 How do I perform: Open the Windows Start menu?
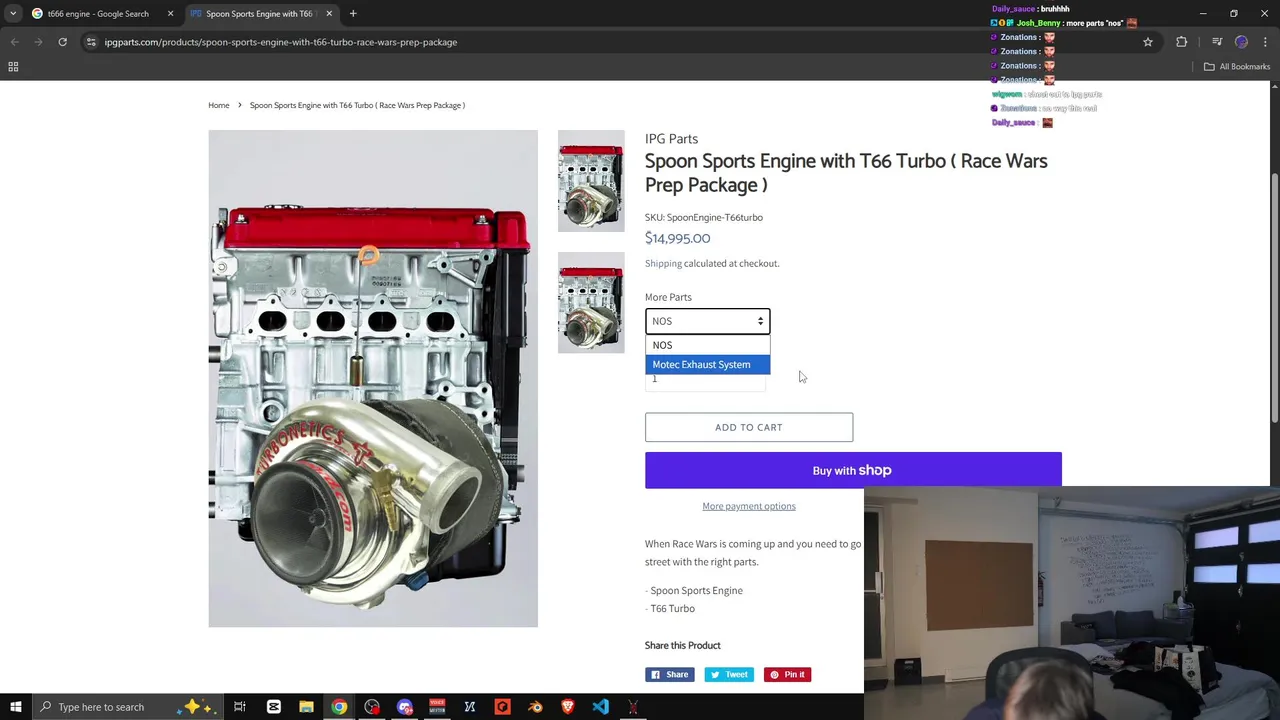[x=16, y=707]
